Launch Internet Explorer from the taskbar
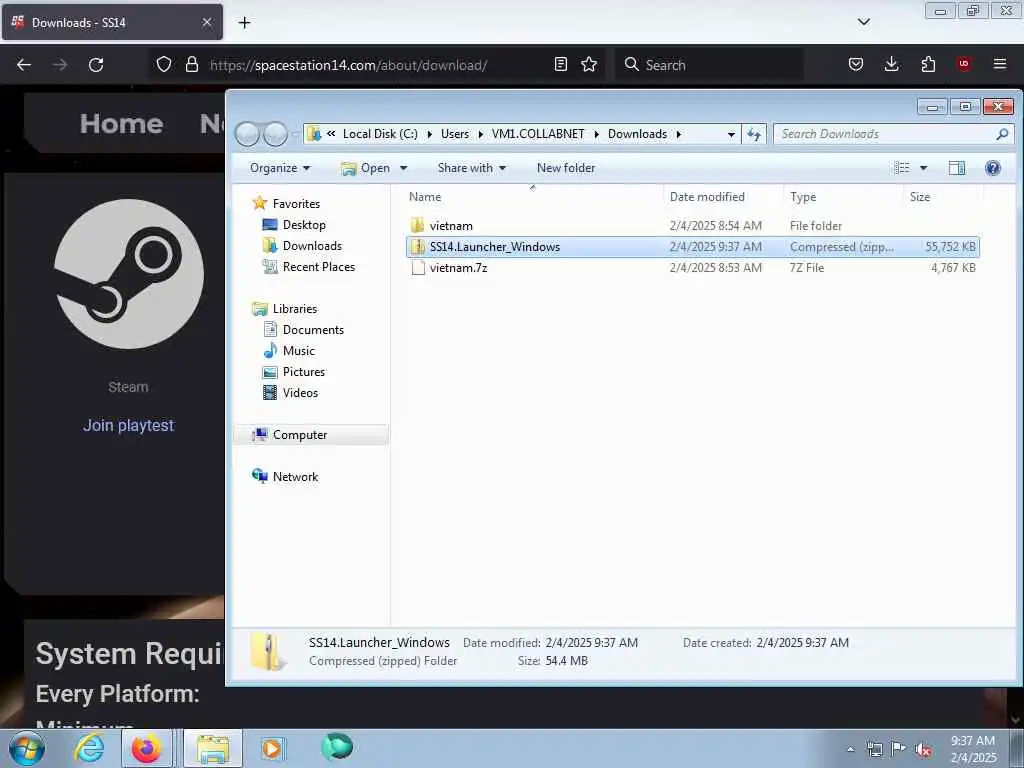 click(89, 748)
